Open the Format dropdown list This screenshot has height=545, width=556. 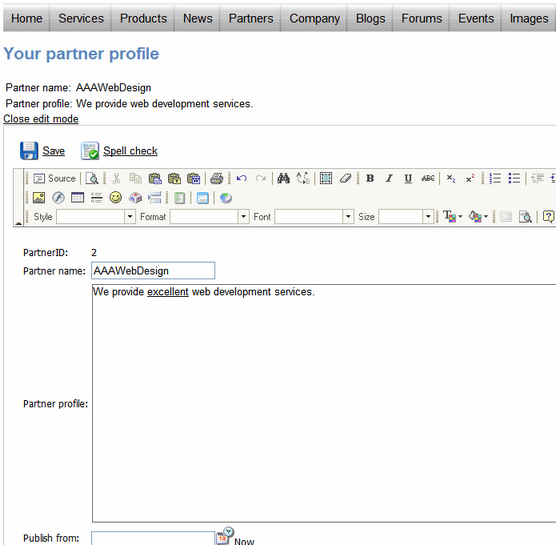(243, 217)
